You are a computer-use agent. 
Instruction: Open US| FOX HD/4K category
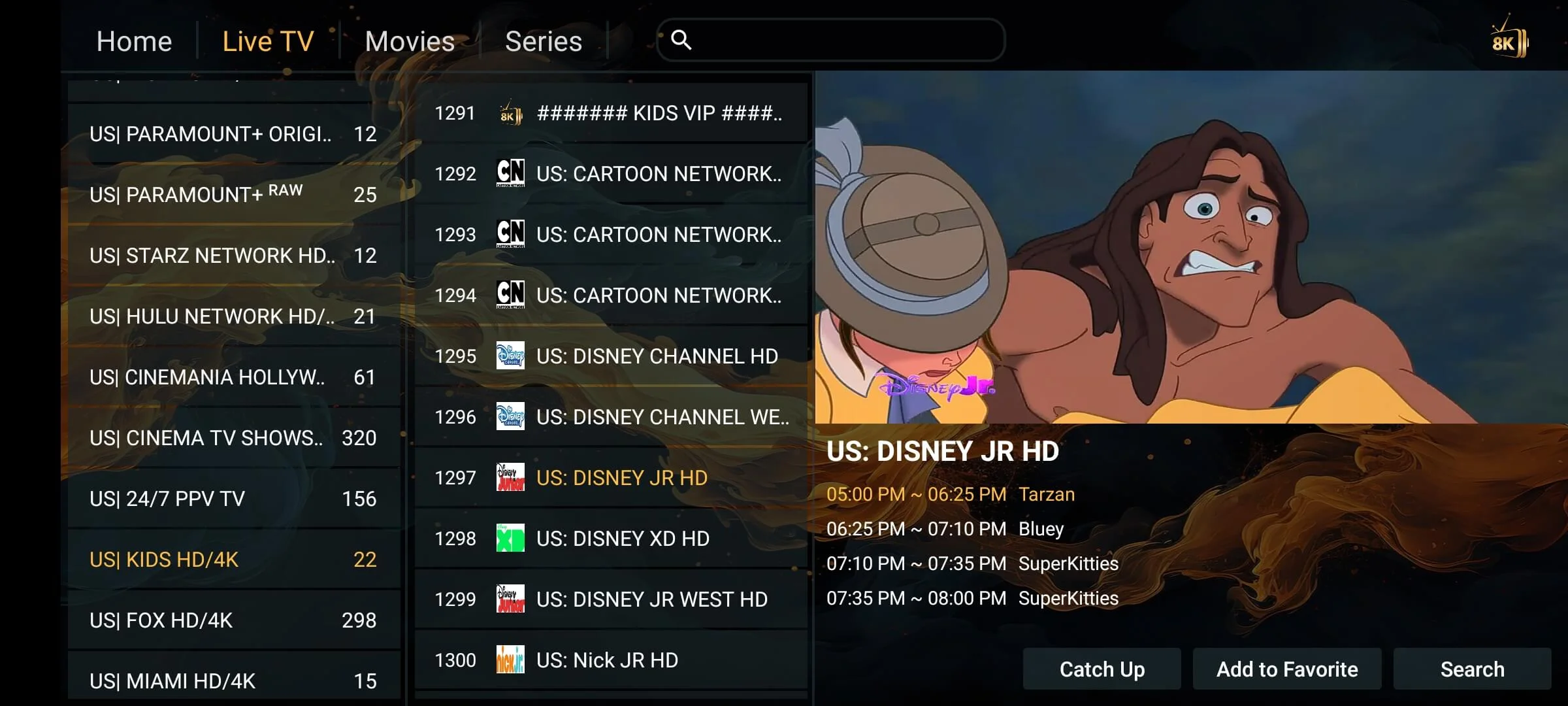233,620
